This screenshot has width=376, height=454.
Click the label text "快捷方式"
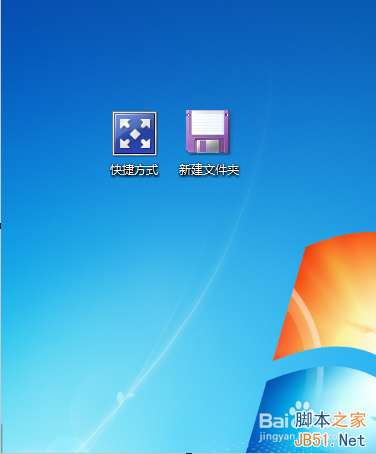(x=134, y=170)
